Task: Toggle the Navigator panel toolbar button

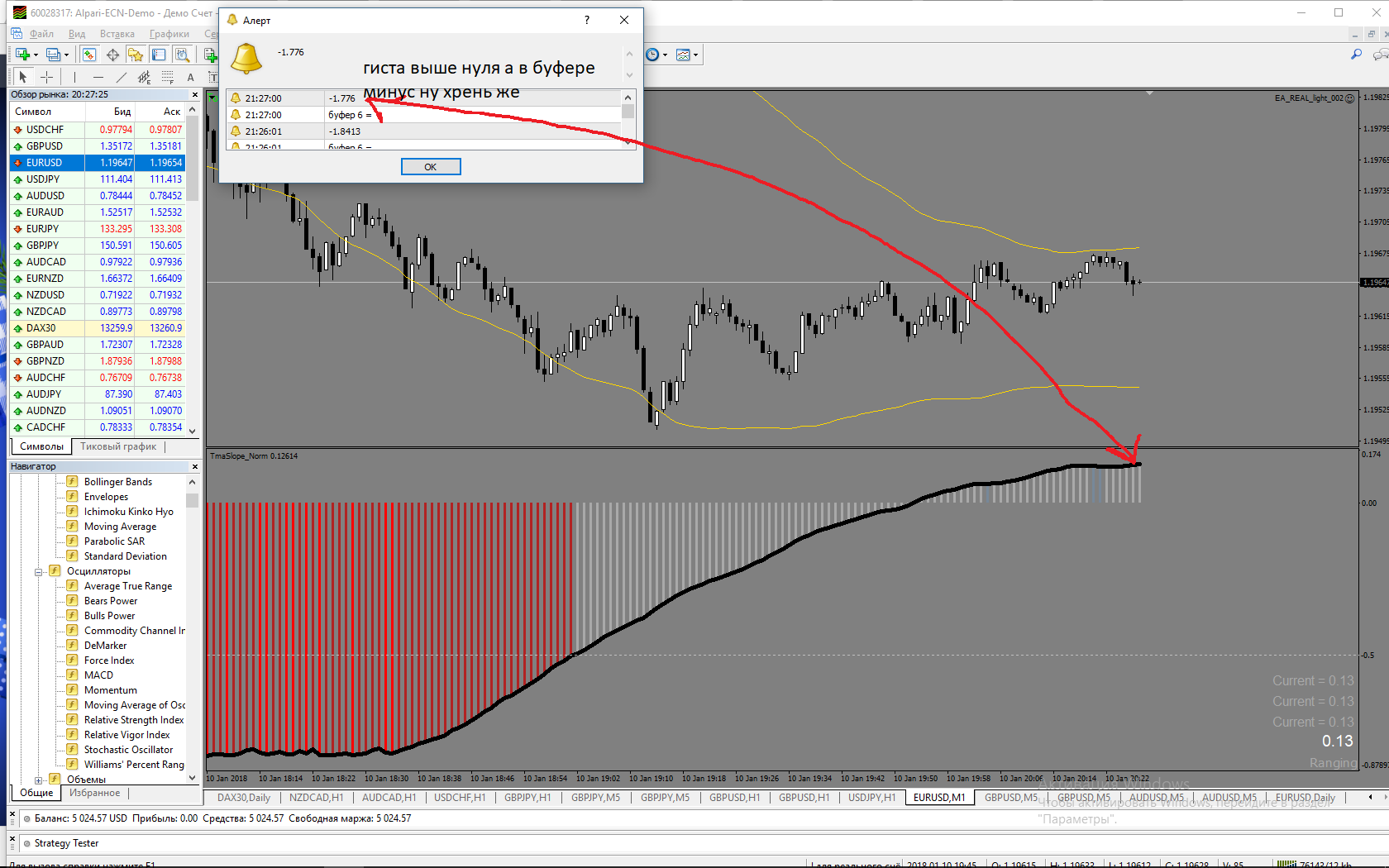Action: [136, 55]
